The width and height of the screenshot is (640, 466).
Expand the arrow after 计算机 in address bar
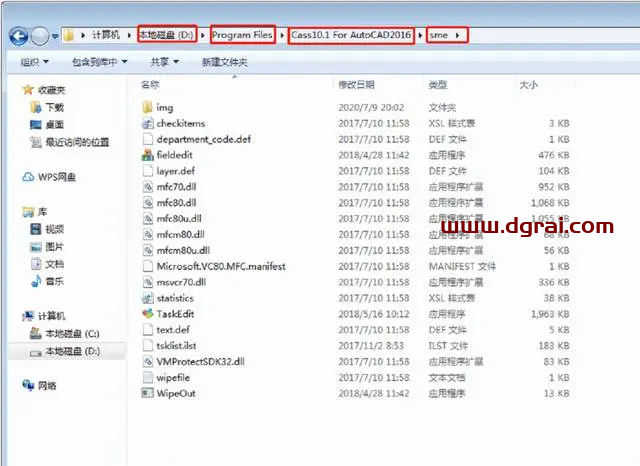coord(129,36)
